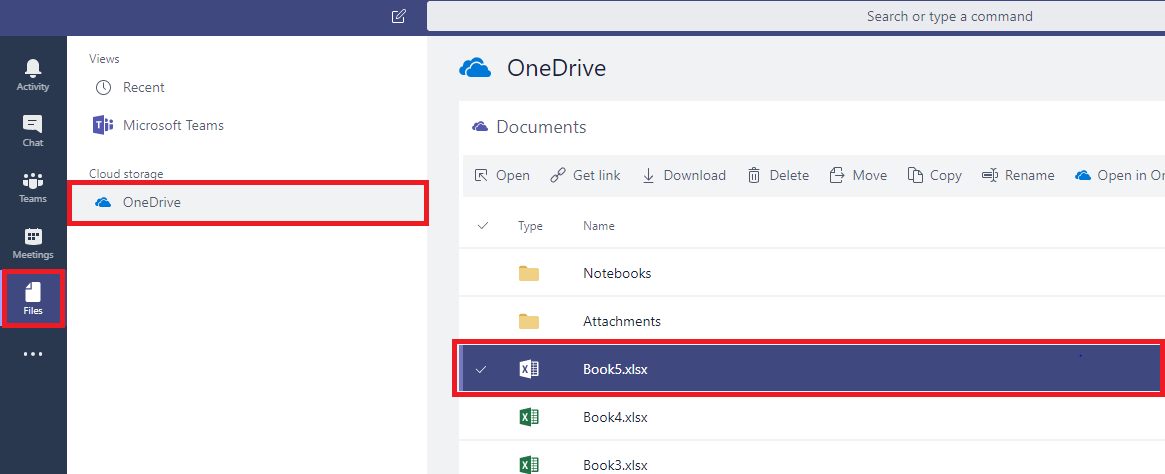Open Meetings calendar in left rail
This screenshot has height=474, width=1165.
(33, 244)
